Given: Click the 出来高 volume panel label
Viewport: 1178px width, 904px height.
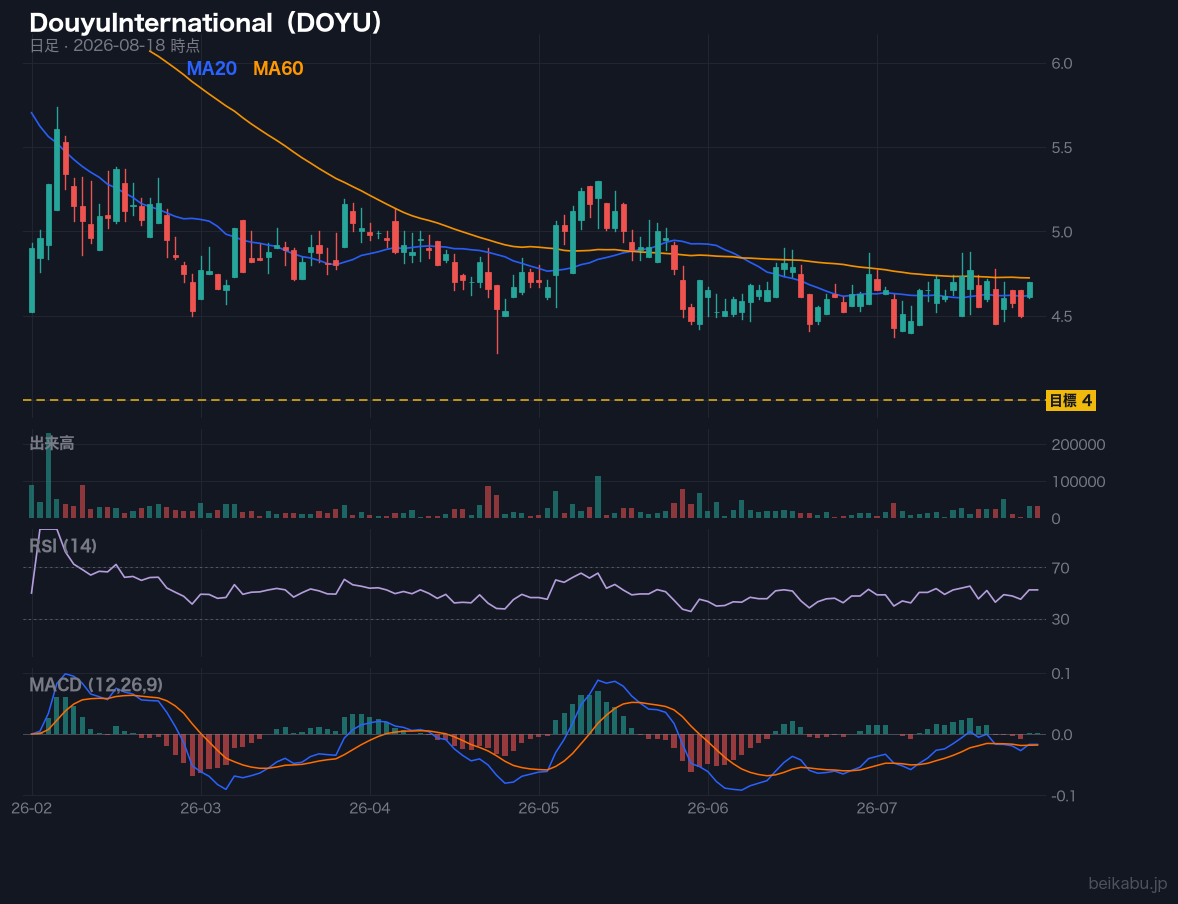Looking at the screenshot, I should pos(52,443).
